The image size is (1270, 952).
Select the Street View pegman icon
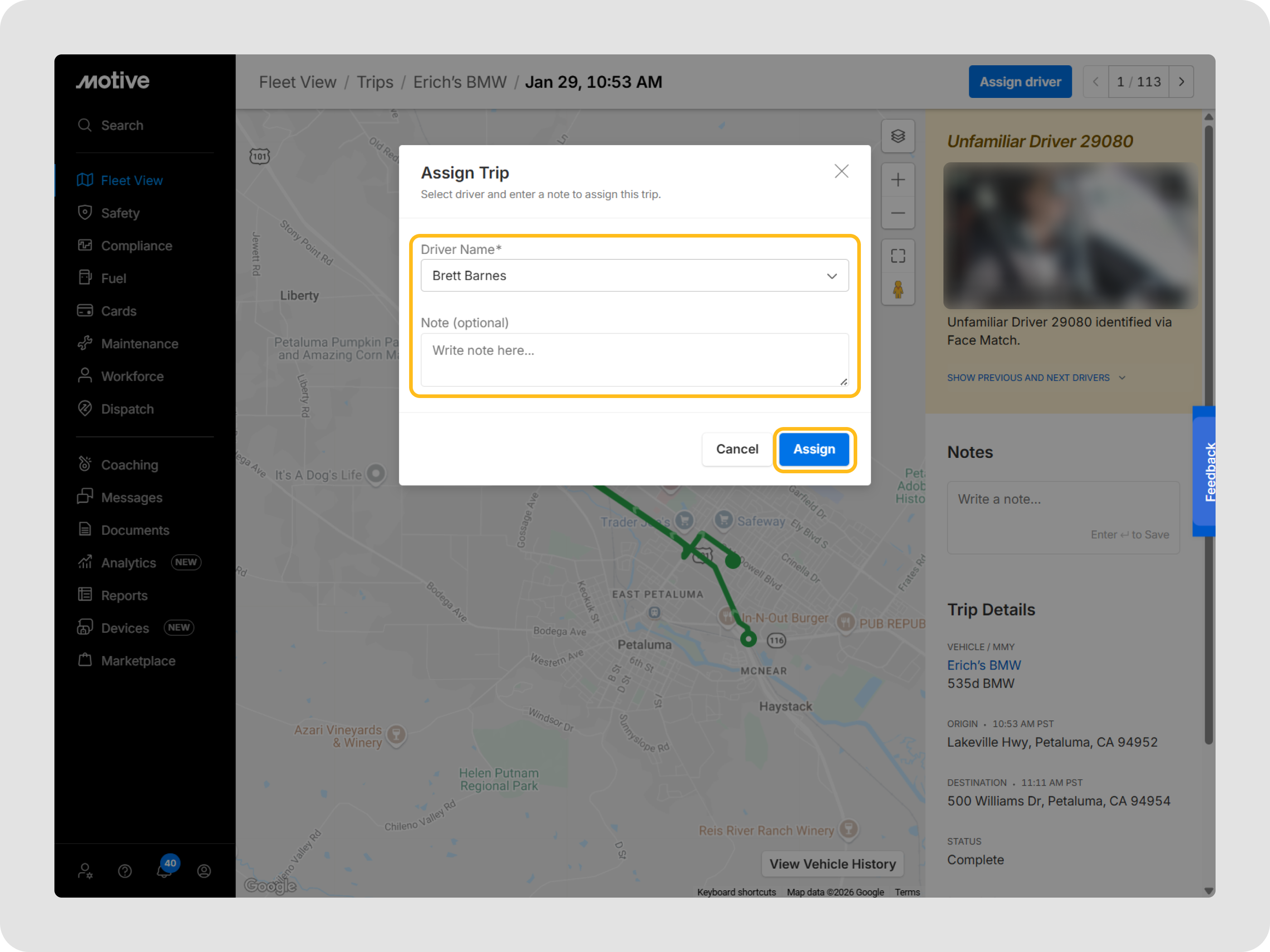898,289
